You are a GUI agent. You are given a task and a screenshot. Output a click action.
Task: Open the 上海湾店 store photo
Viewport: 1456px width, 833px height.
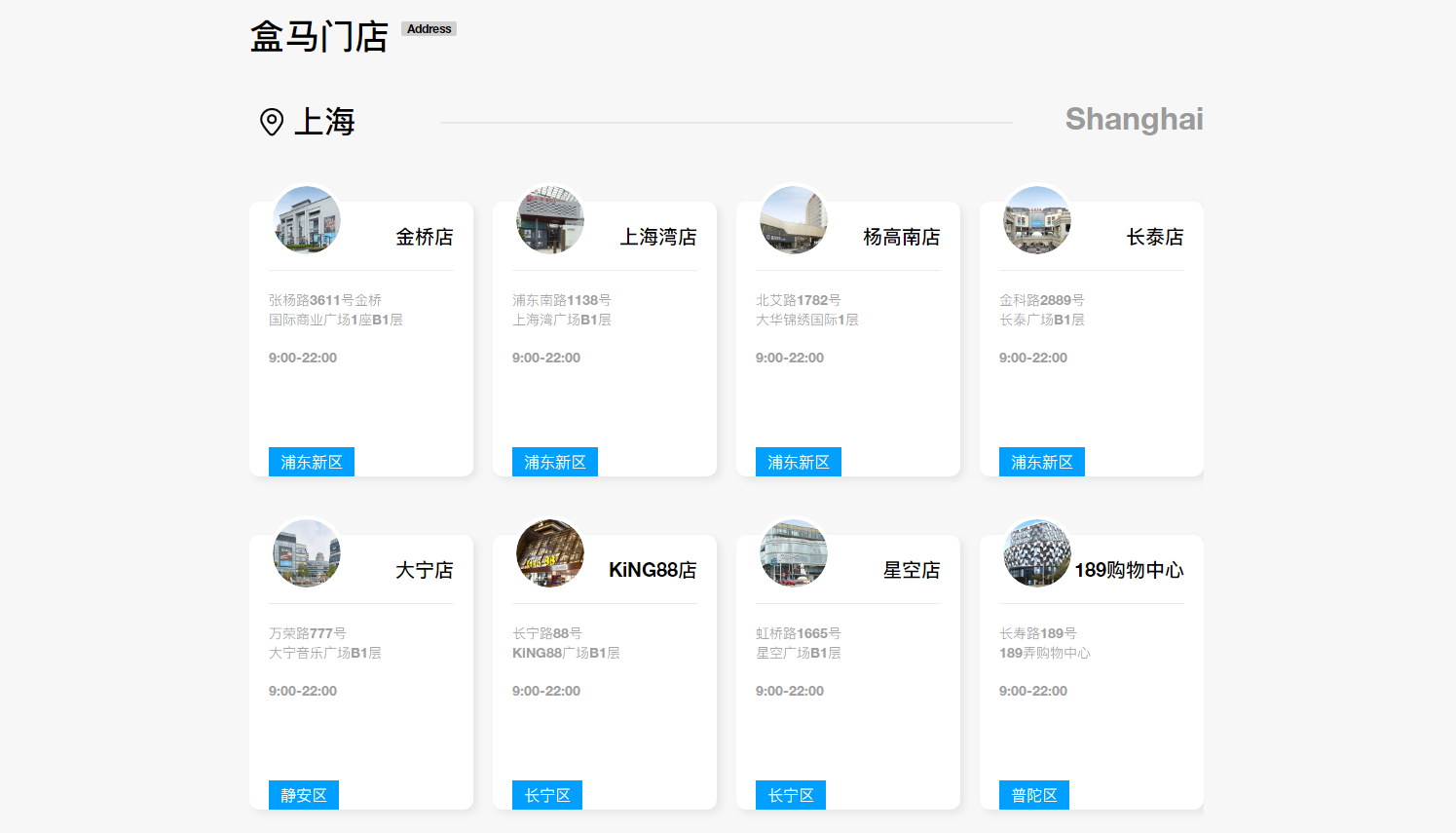click(550, 220)
